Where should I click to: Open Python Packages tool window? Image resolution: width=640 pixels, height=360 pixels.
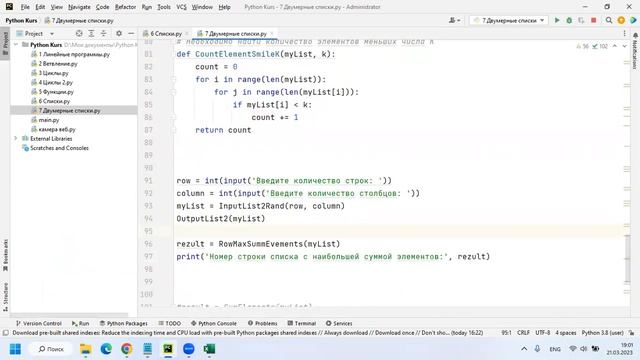[124, 323]
